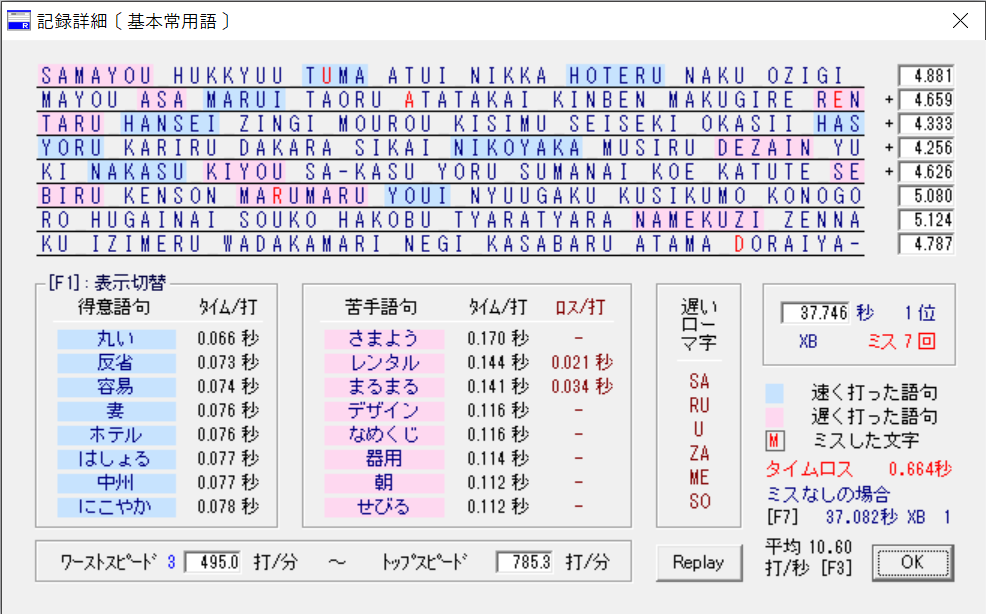986x614 pixels.
Task: Click the word SAMAYOU in the romaji log
Action: (96, 76)
